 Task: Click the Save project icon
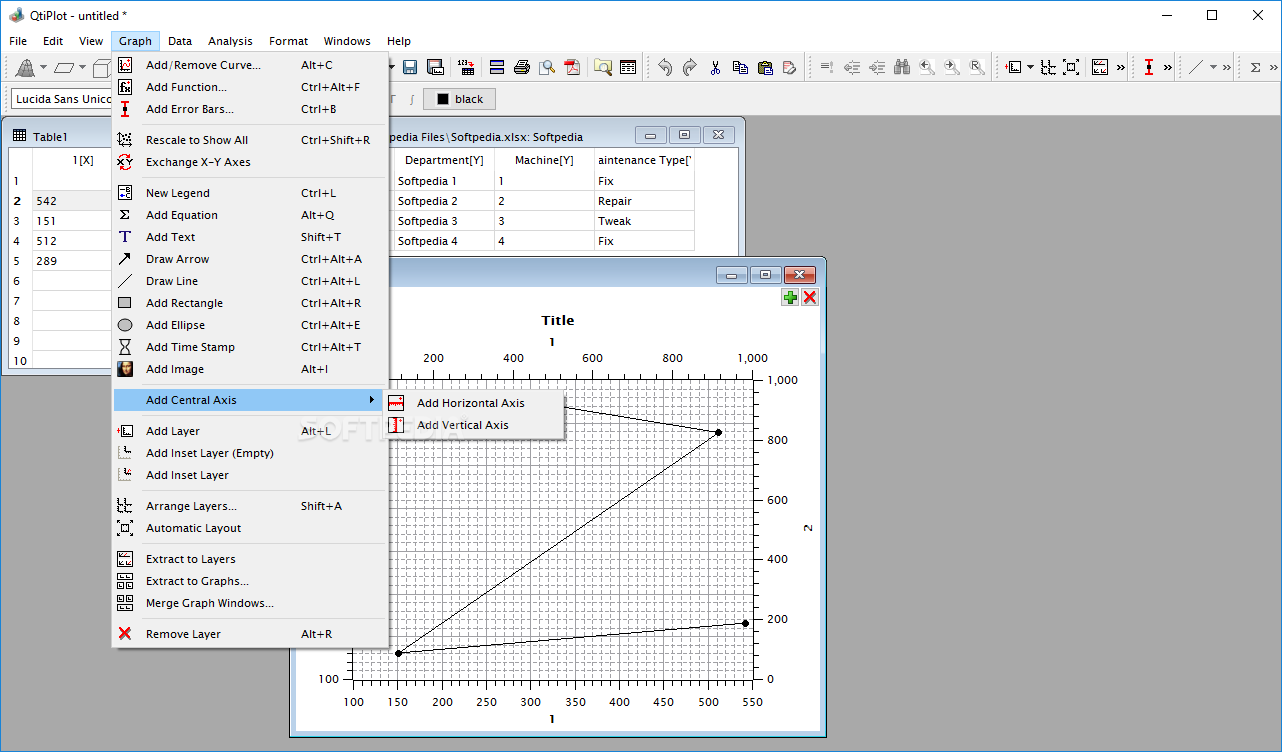pos(410,67)
